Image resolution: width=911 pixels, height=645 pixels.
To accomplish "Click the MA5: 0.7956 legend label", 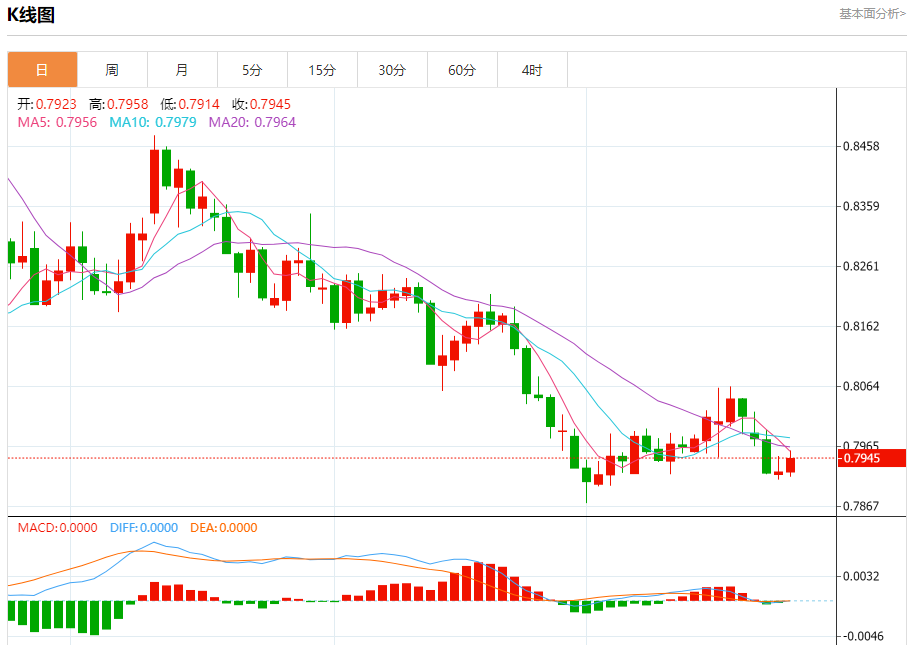I will pos(58,122).
